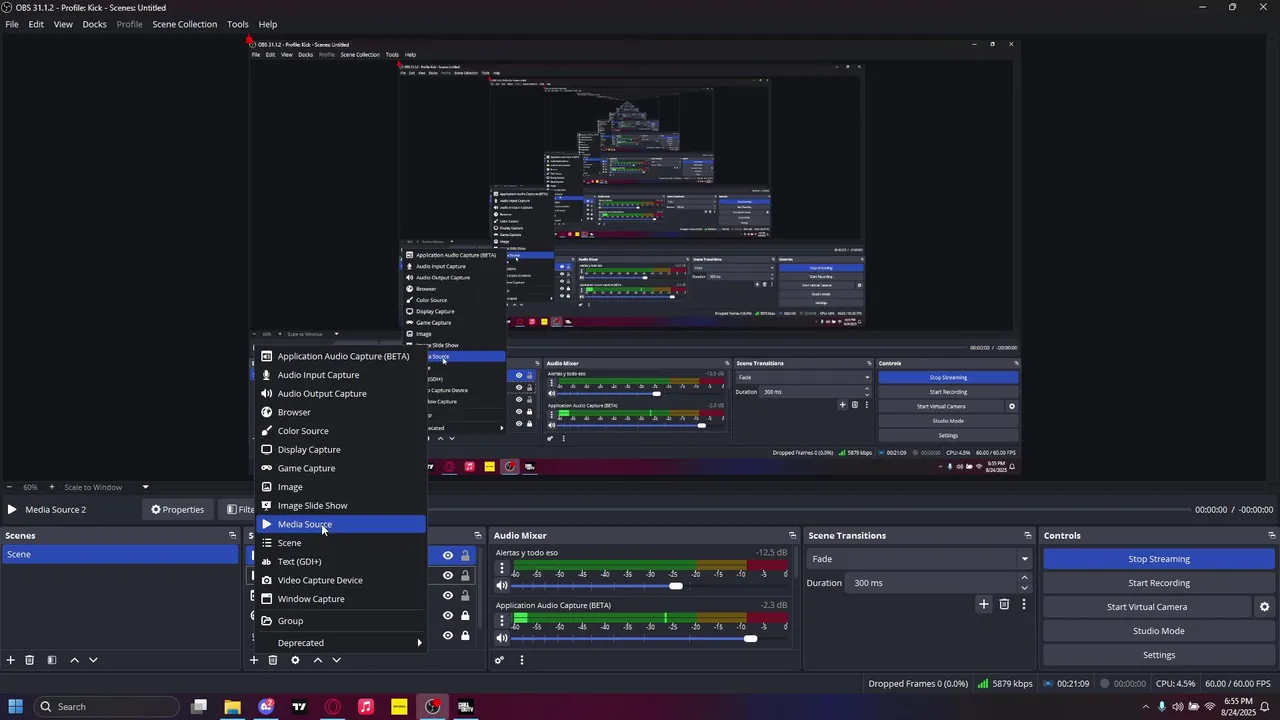Remove selected scene with trash icon
1280x720 pixels.
pyautogui.click(x=30, y=660)
